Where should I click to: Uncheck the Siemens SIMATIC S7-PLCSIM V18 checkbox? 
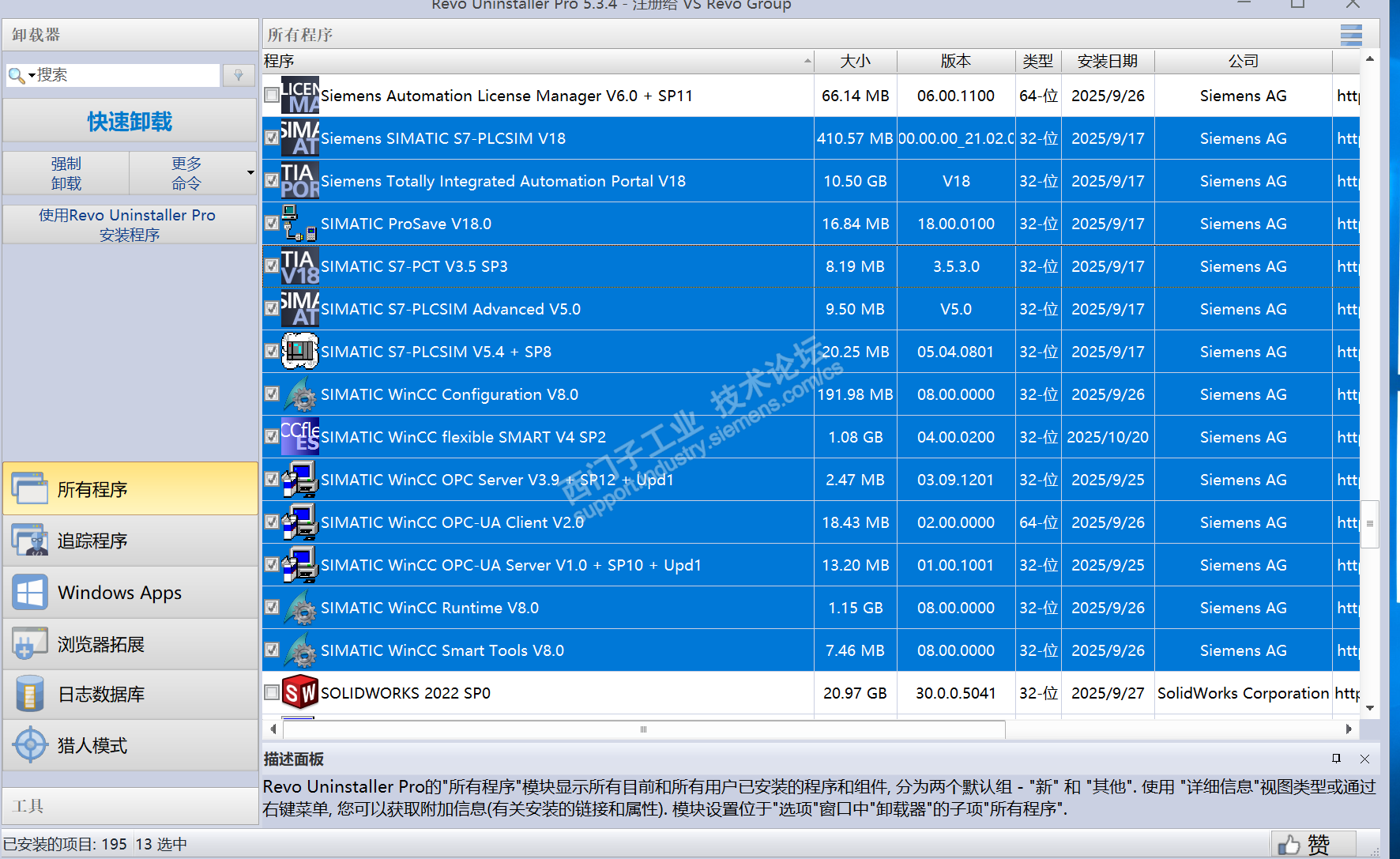pos(272,138)
